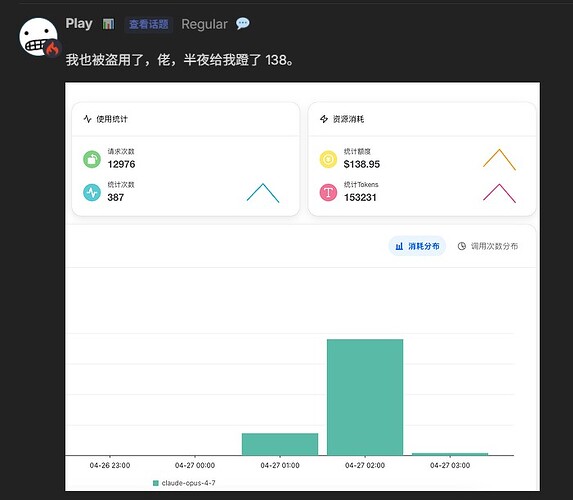Click the pulse icon beside 使用统计
573x500 pixels.
[x=87, y=119]
